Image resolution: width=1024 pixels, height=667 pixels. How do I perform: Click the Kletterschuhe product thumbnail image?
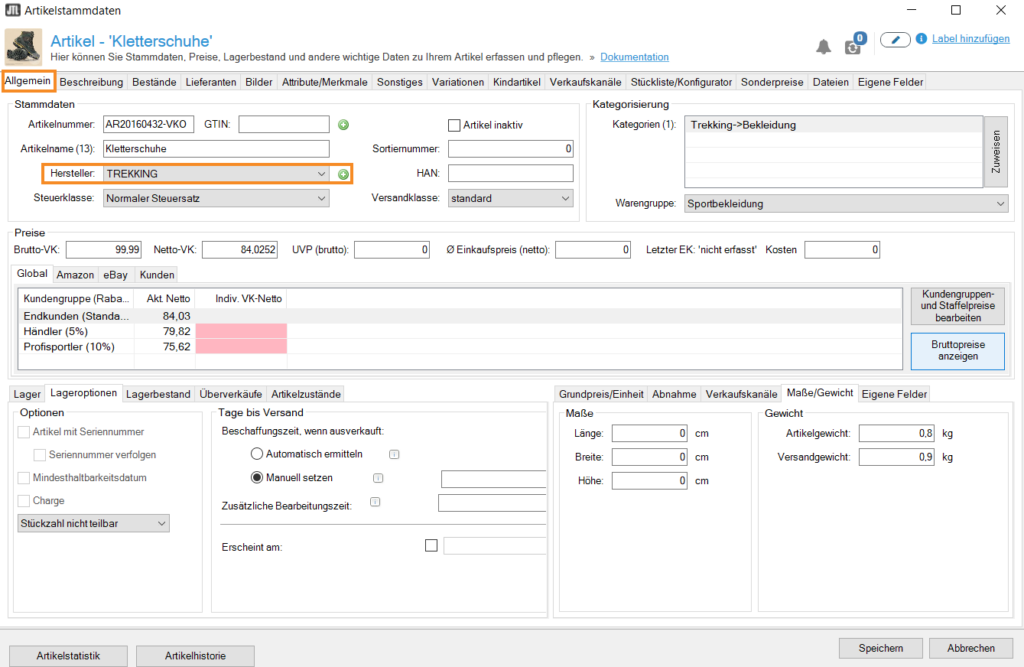click(x=21, y=47)
